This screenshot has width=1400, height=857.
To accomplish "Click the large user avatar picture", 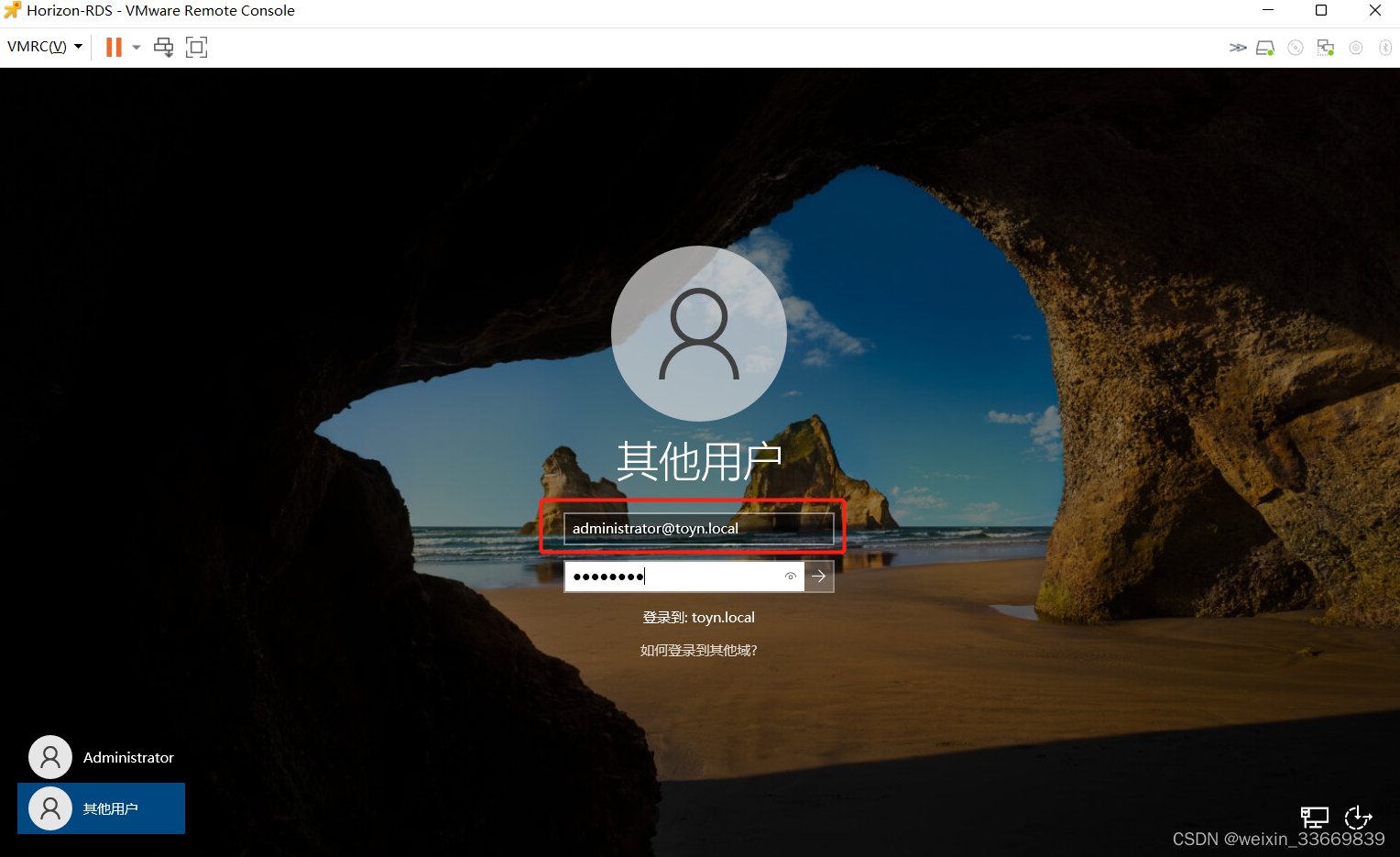I will click(699, 334).
